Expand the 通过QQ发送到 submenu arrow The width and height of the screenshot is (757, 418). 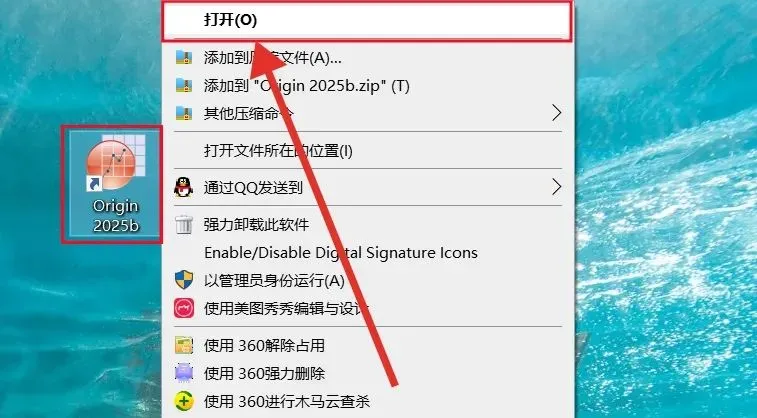click(x=557, y=187)
